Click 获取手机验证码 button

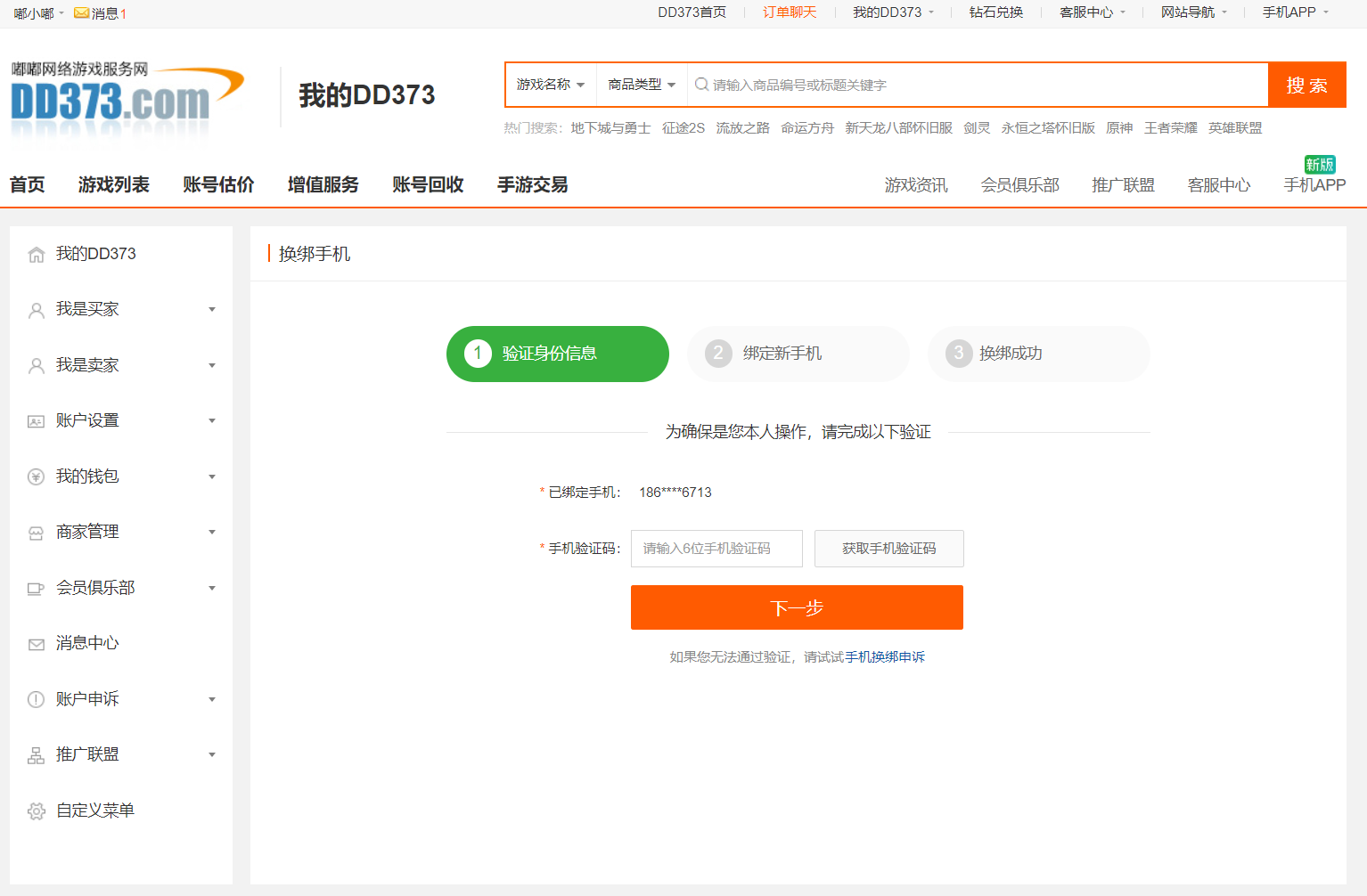(889, 549)
